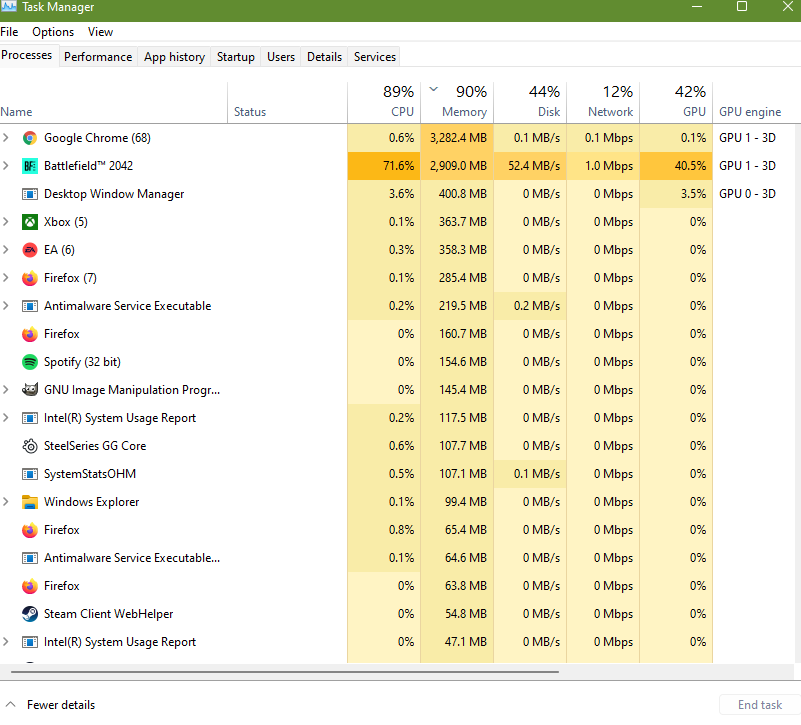
Task: Expand the Intel System Usage Report 47.1 MB group
Action: tap(6, 641)
